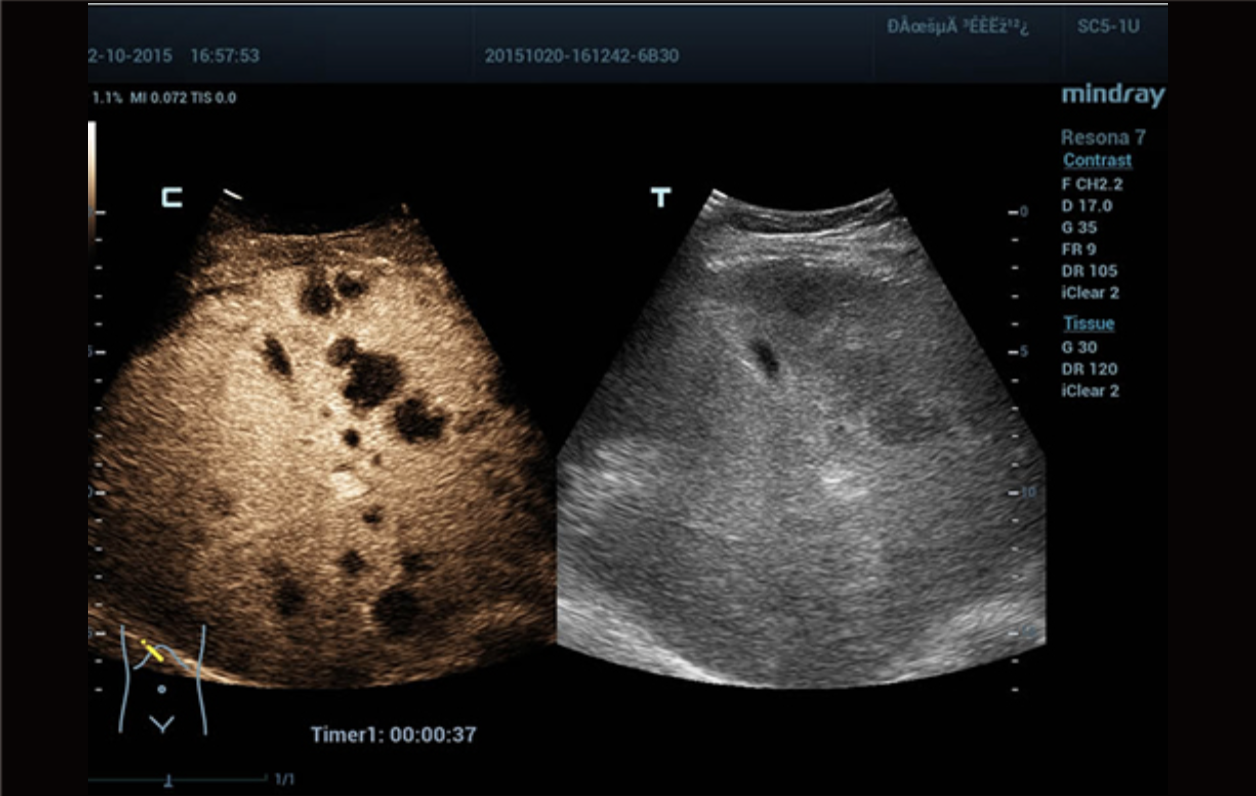Click the exam ID 20151020-161242-6B30
The width and height of the screenshot is (1256, 796).
(581, 56)
